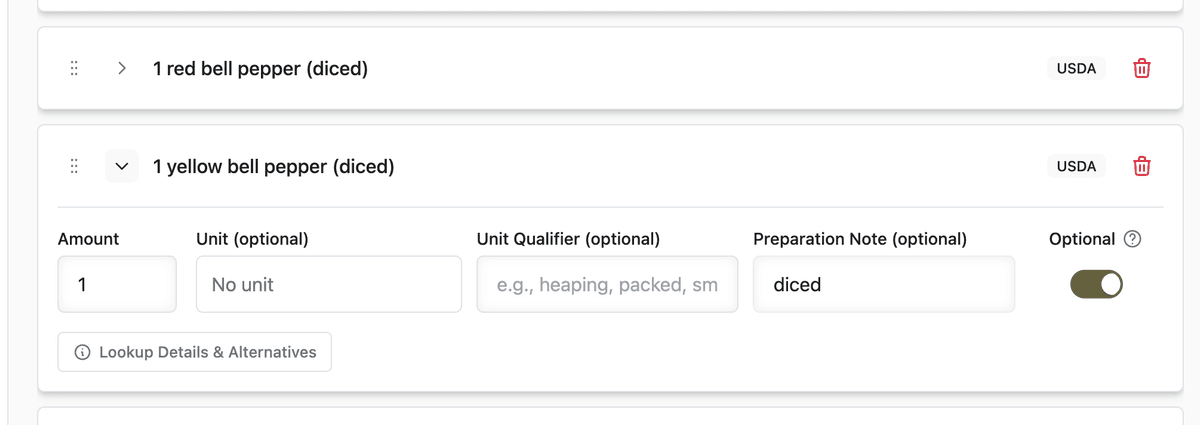Toggle the Optional switch off
The image size is (1200, 425).
coord(1097,284)
